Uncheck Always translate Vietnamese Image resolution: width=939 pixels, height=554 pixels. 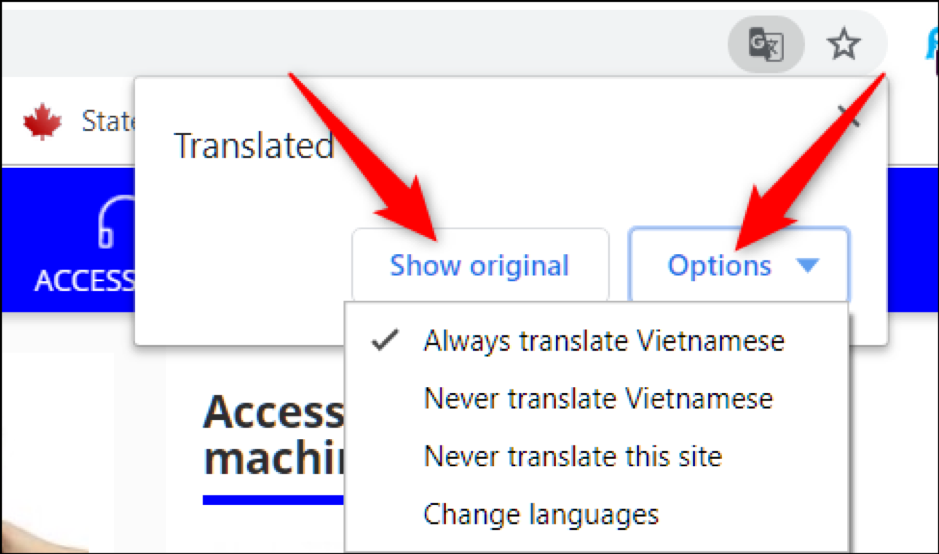coord(604,341)
